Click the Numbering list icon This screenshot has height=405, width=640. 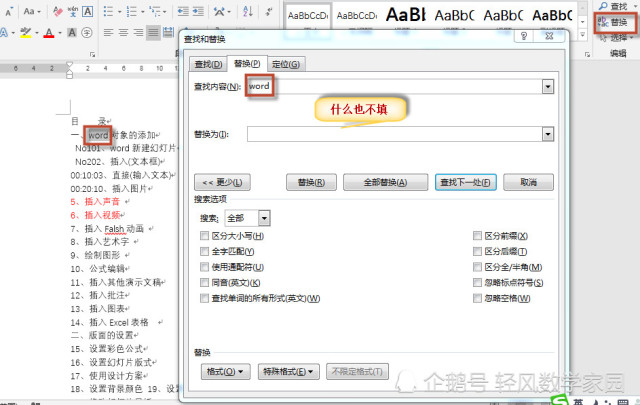(131, 11)
